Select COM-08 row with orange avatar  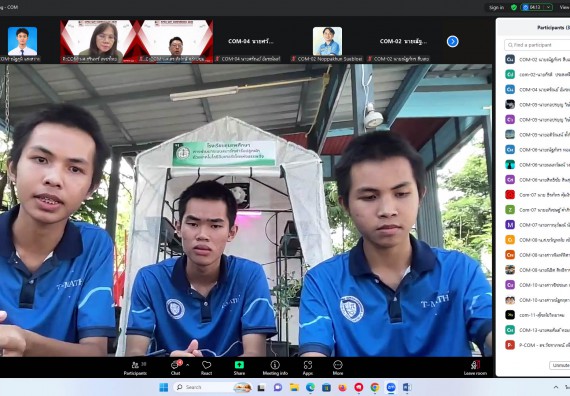pos(537,255)
